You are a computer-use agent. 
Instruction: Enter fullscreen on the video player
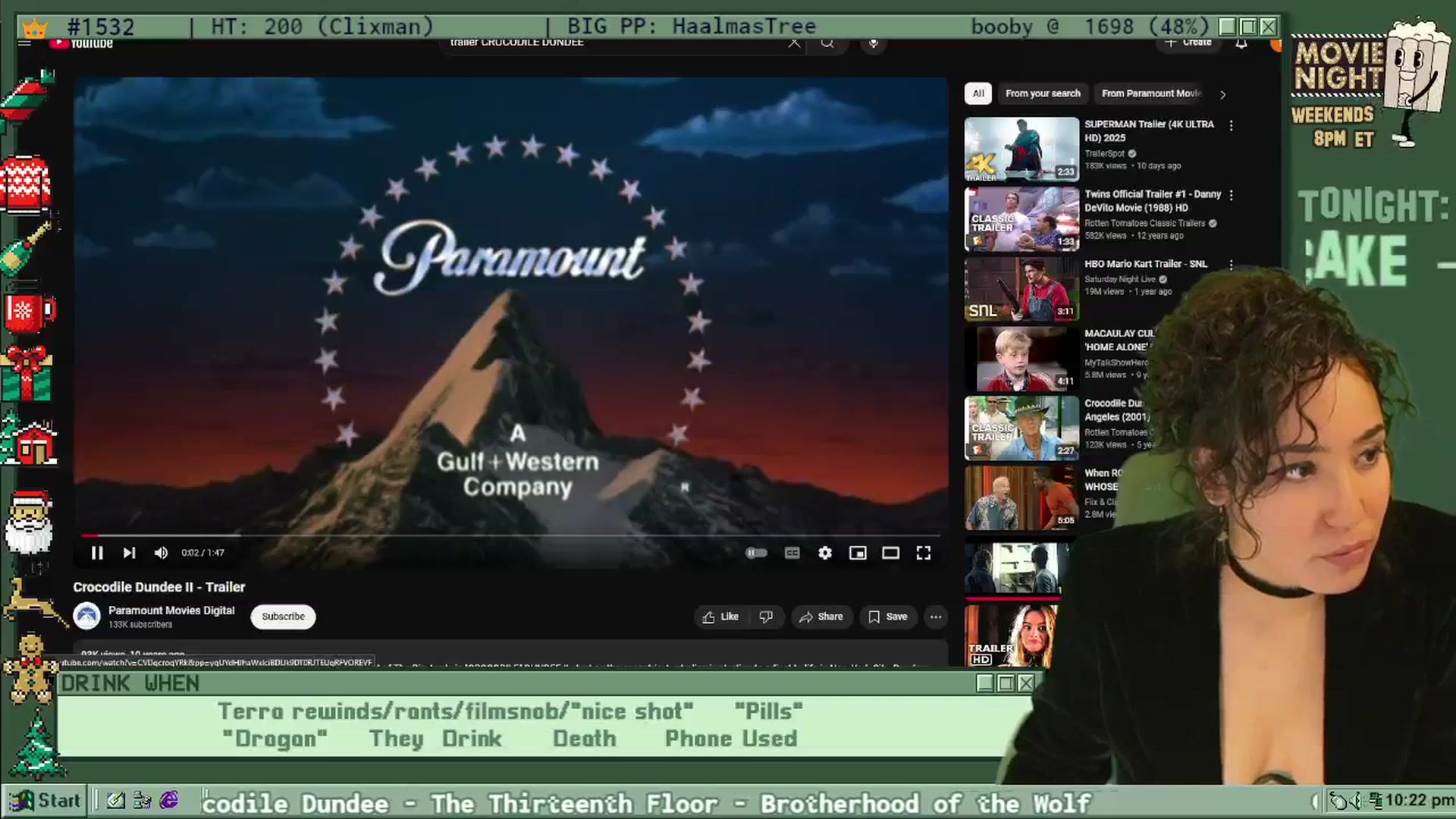pos(924,553)
